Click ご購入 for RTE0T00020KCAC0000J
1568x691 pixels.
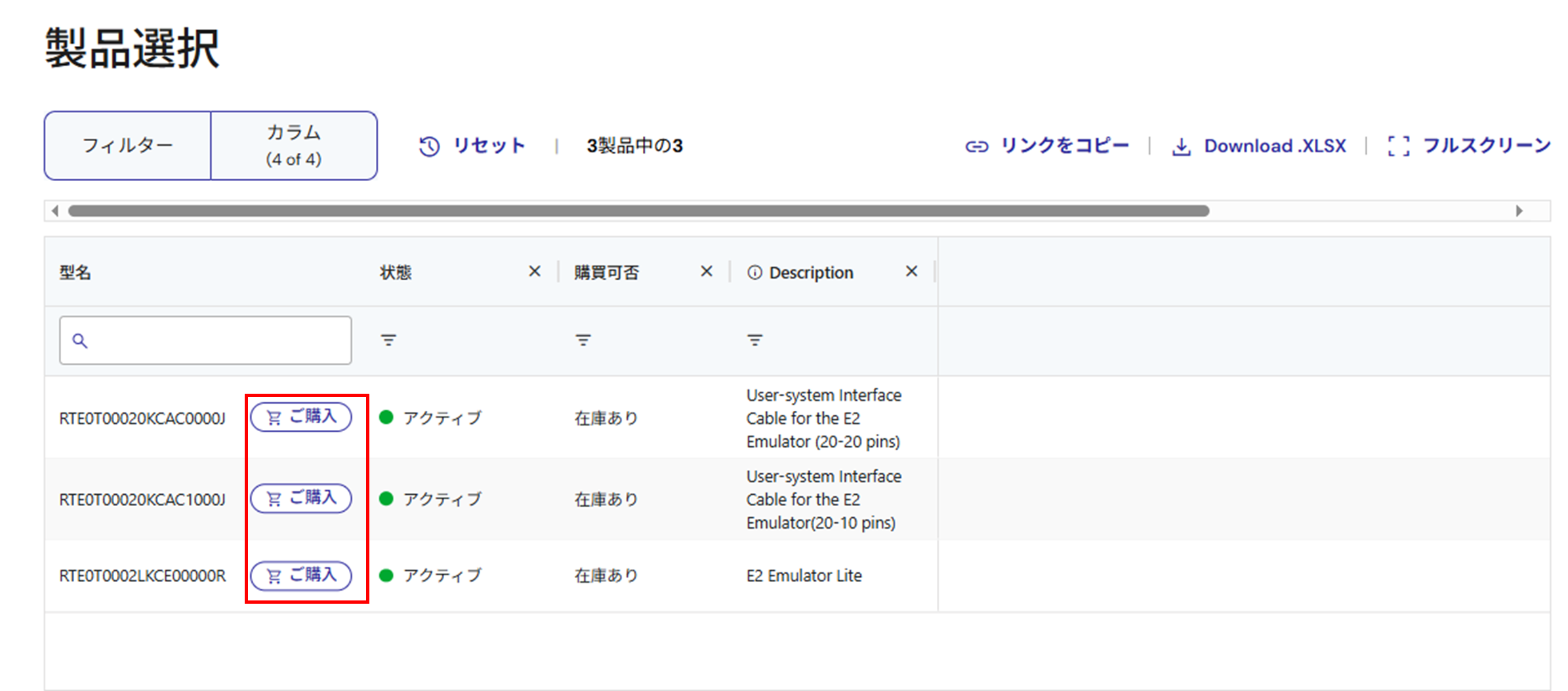pos(301,417)
